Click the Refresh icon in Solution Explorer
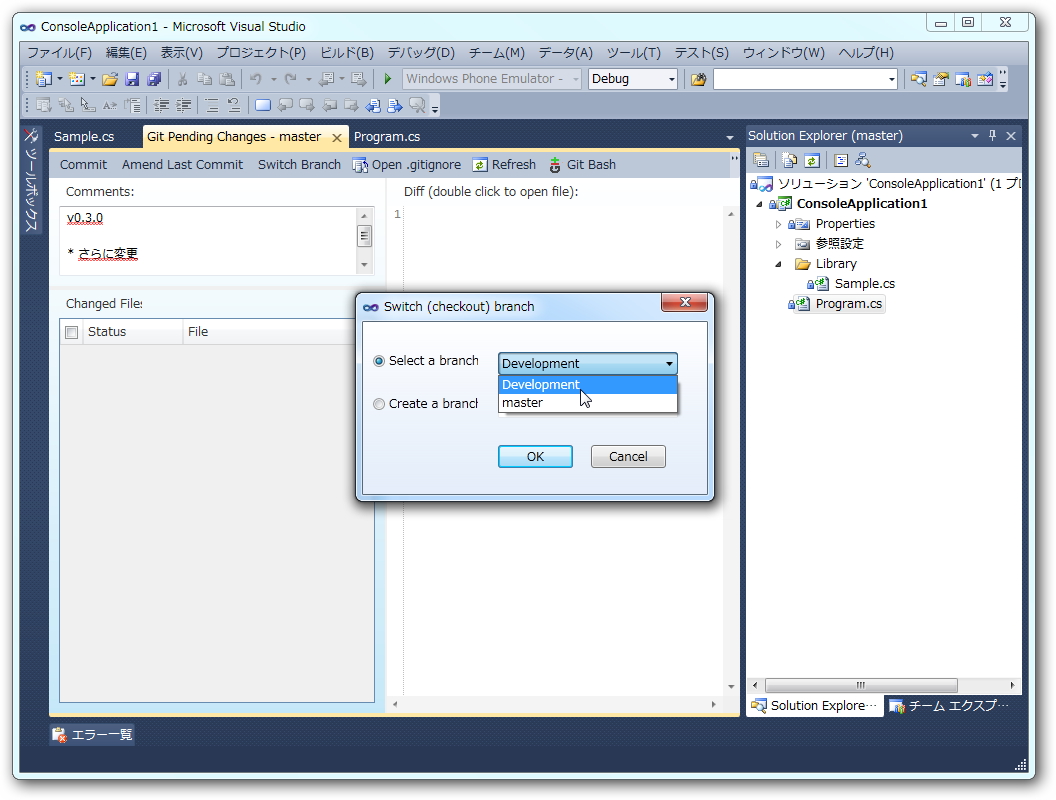Screen dimensions: 1056x800 812,160
